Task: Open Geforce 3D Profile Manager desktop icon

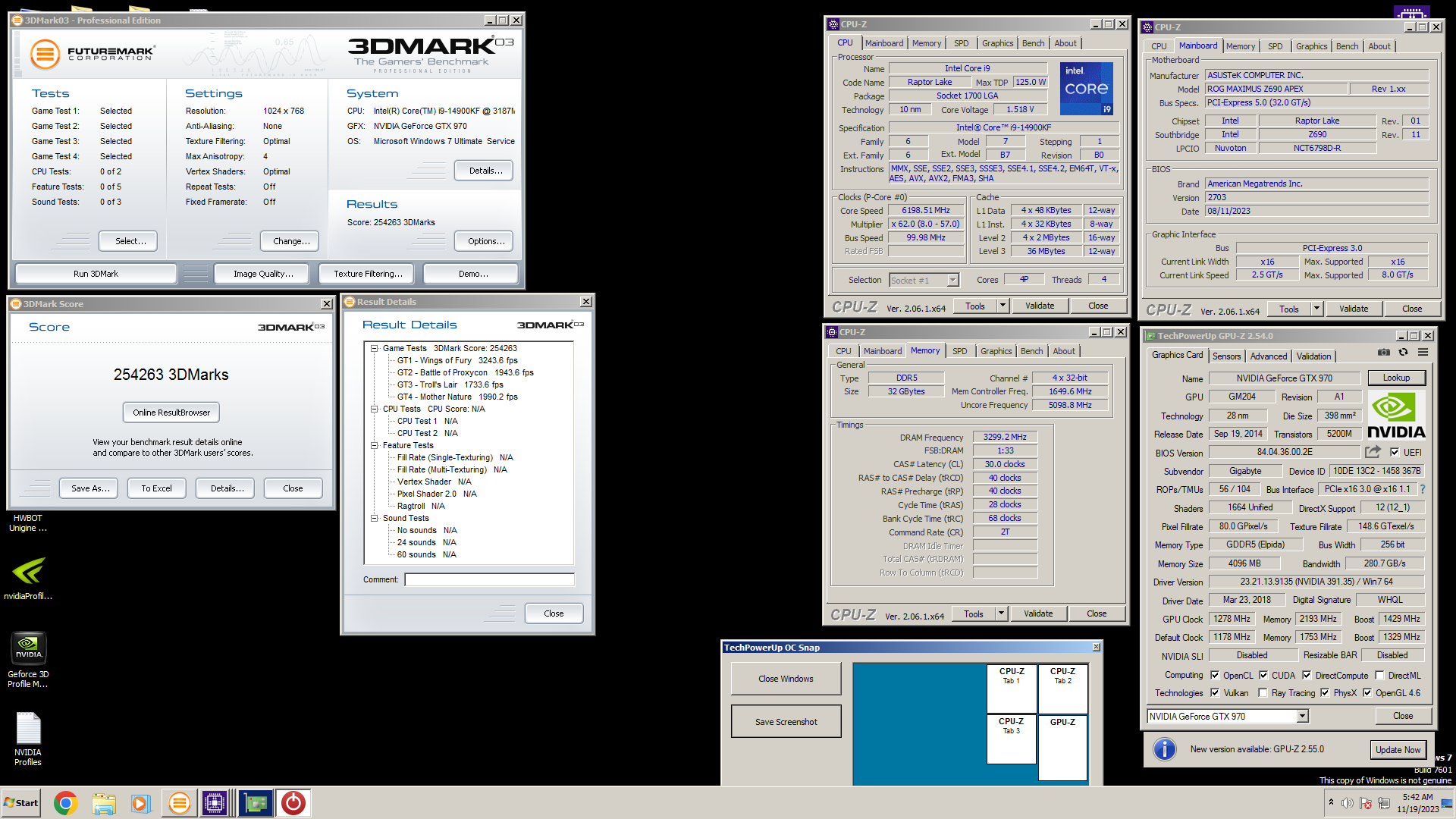Action: (28, 660)
